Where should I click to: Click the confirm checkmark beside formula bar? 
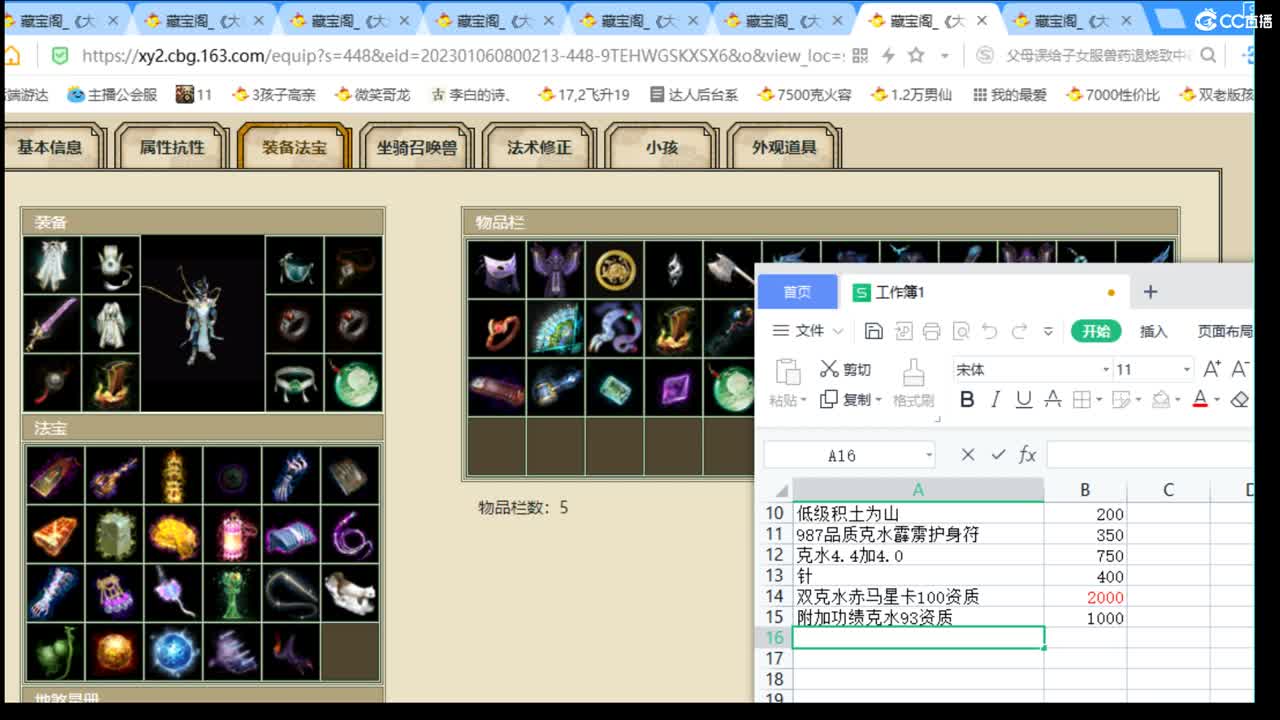pyautogui.click(x=998, y=455)
